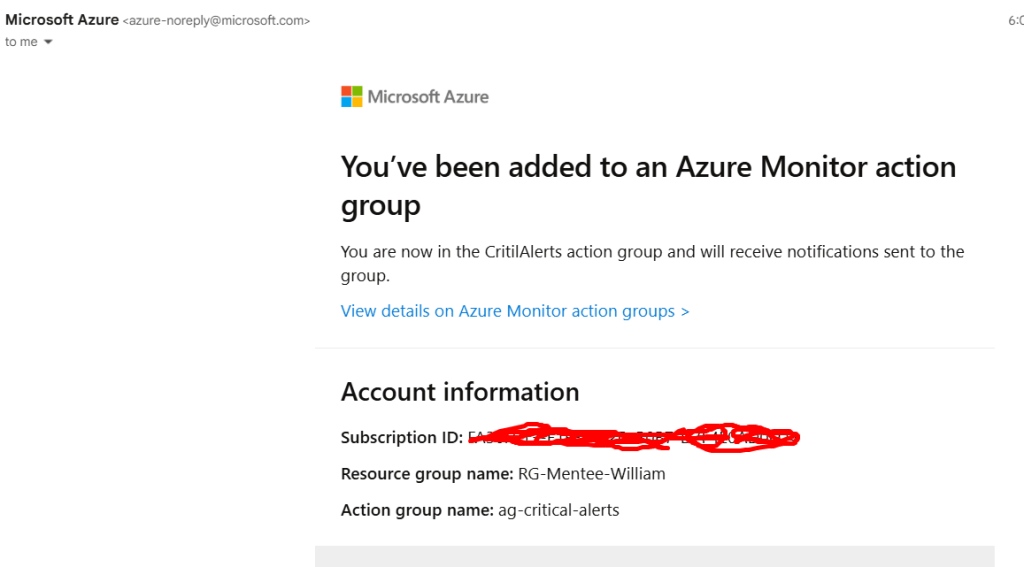1024x567 pixels.
Task: Click the "Action group name:" bold label
Action: pyautogui.click(x=417, y=510)
